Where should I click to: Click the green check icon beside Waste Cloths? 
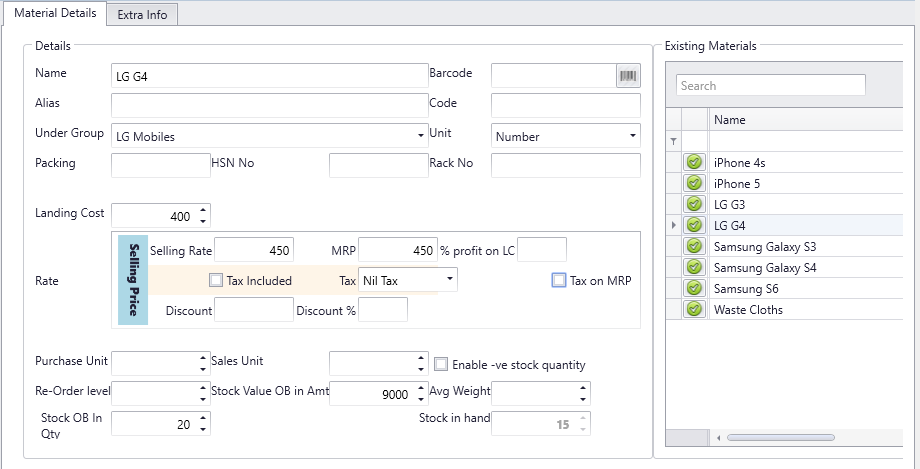click(694, 309)
